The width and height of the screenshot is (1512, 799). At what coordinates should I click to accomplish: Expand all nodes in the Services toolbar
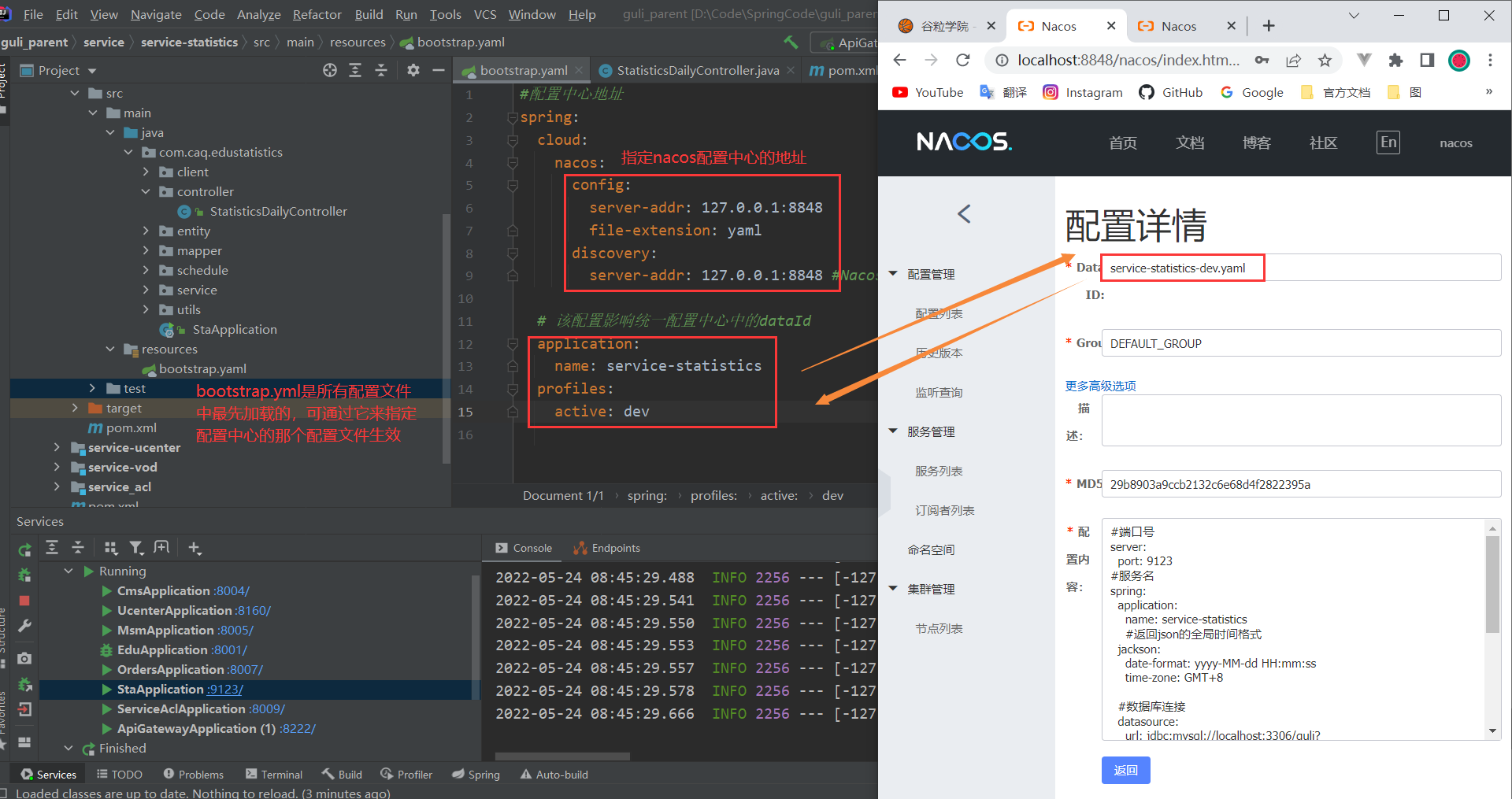(52, 548)
